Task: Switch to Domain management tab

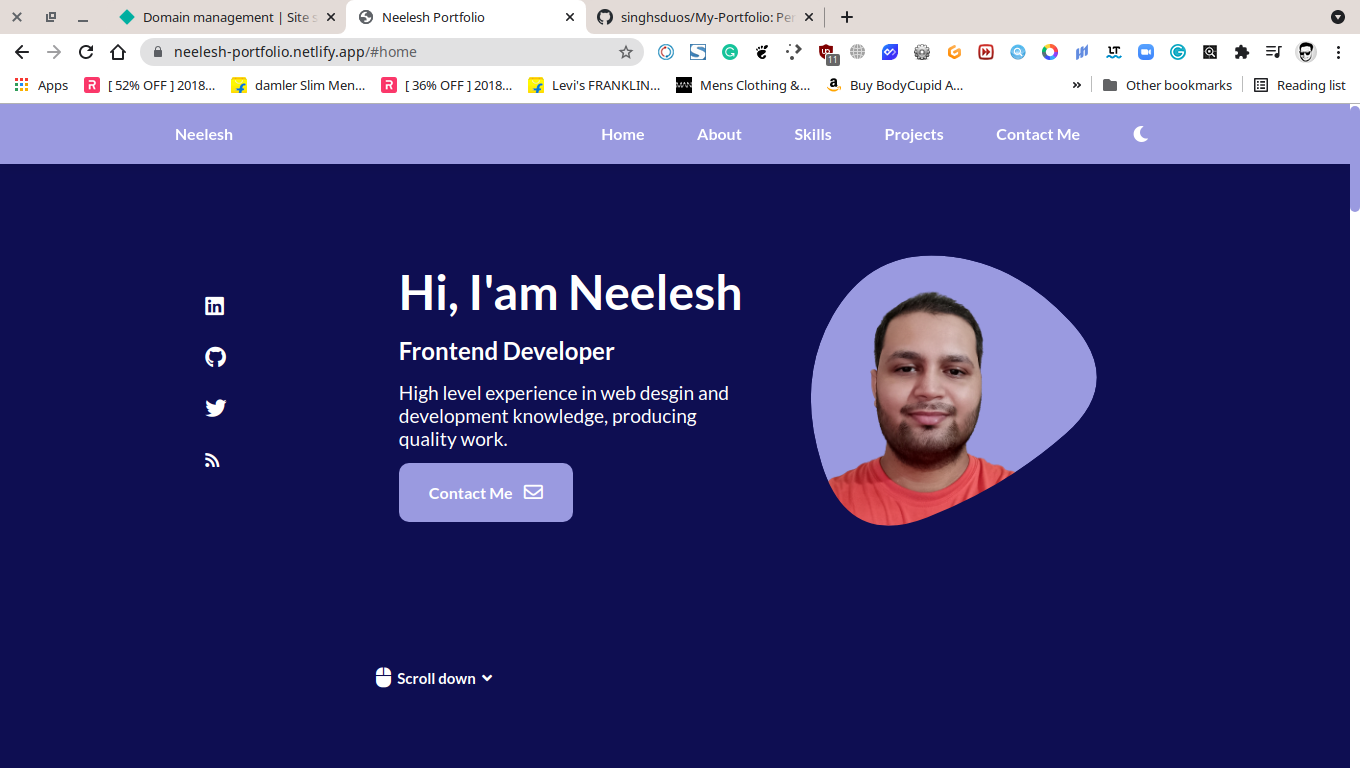Action: click(x=227, y=17)
